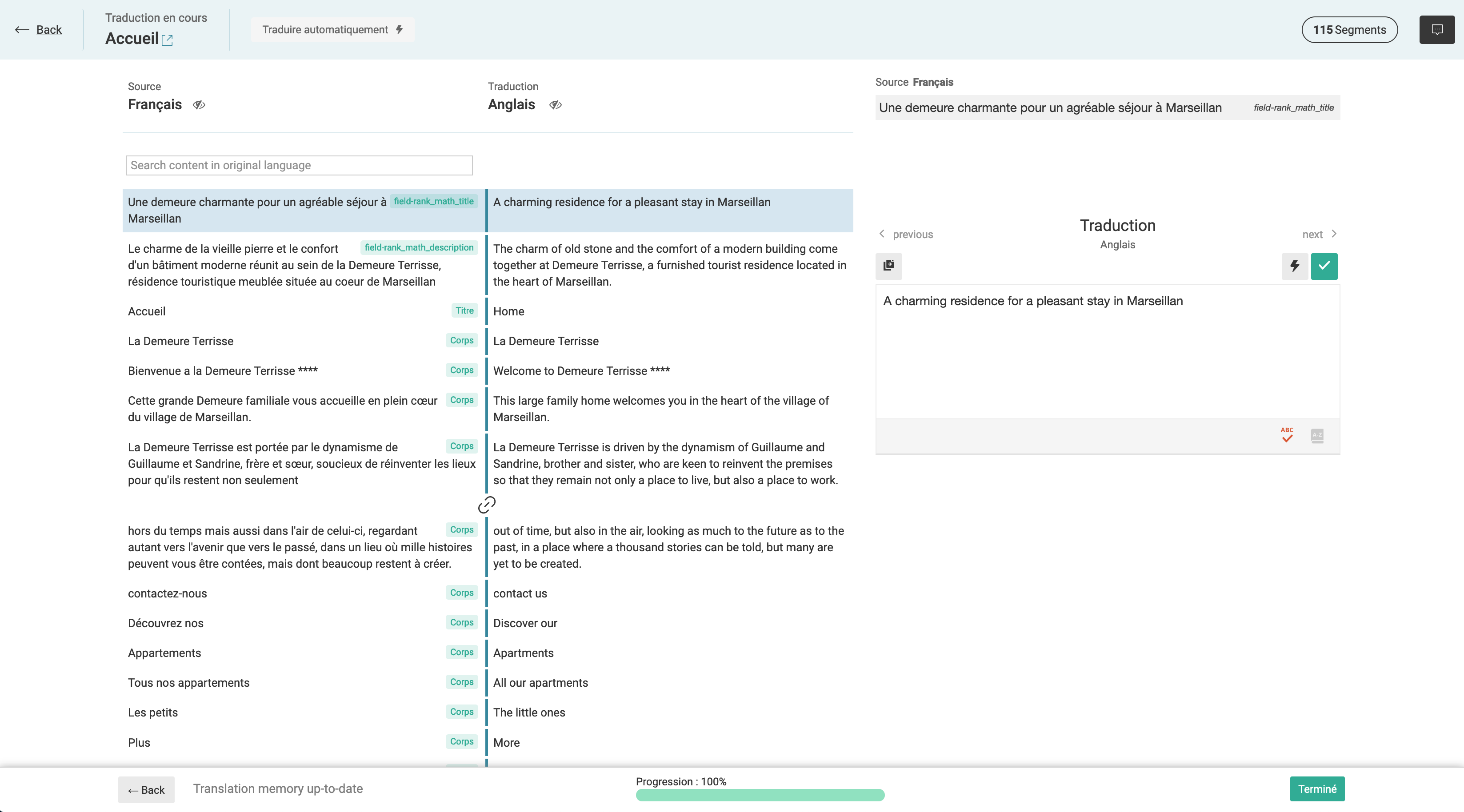Click the bottom Back button
The height and width of the screenshot is (812, 1464).
(147, 790)
